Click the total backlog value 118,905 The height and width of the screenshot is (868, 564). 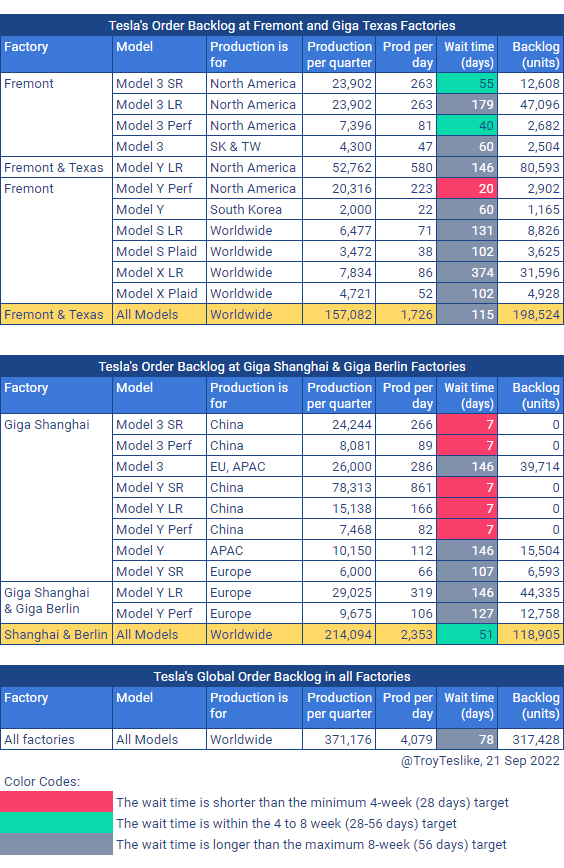[531, 634]
